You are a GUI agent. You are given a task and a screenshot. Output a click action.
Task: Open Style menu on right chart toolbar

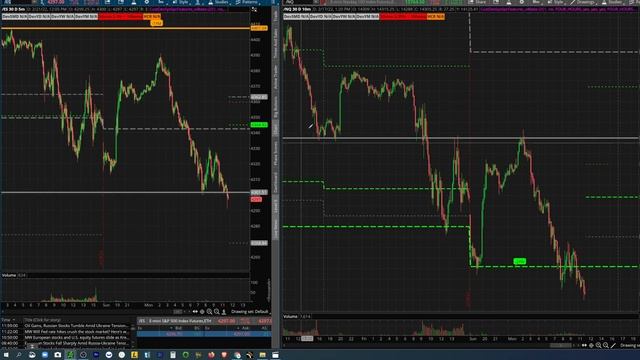tap(556, 2)
